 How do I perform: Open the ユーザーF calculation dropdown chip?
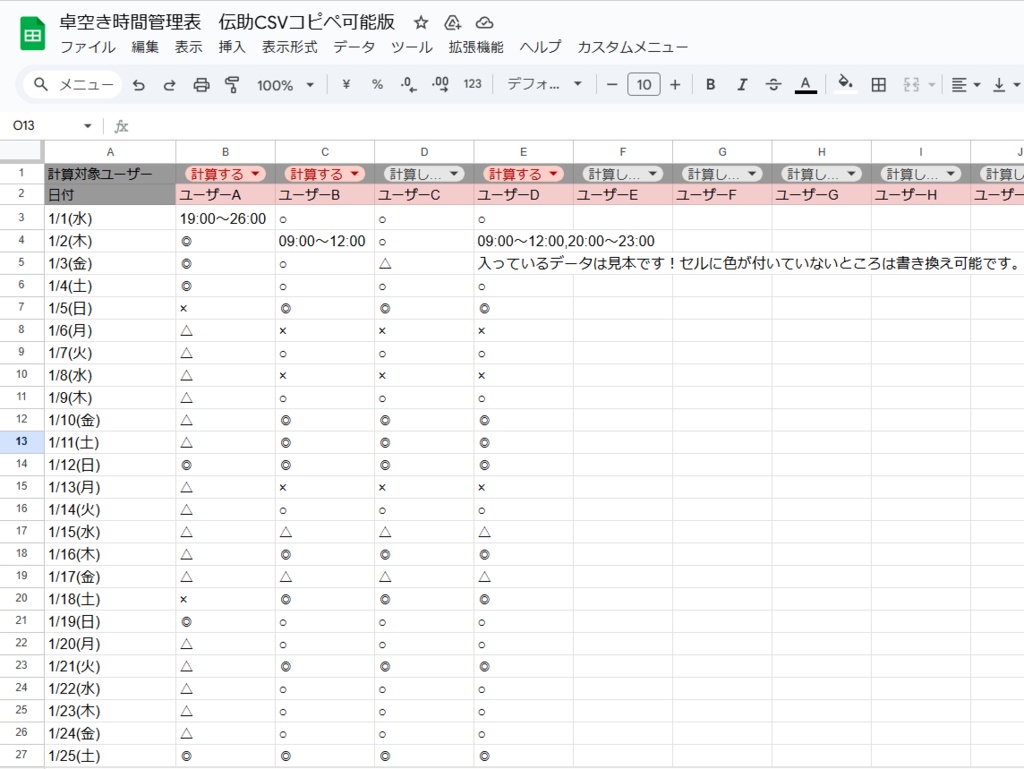pyautogui.click(x=721, y=174)
